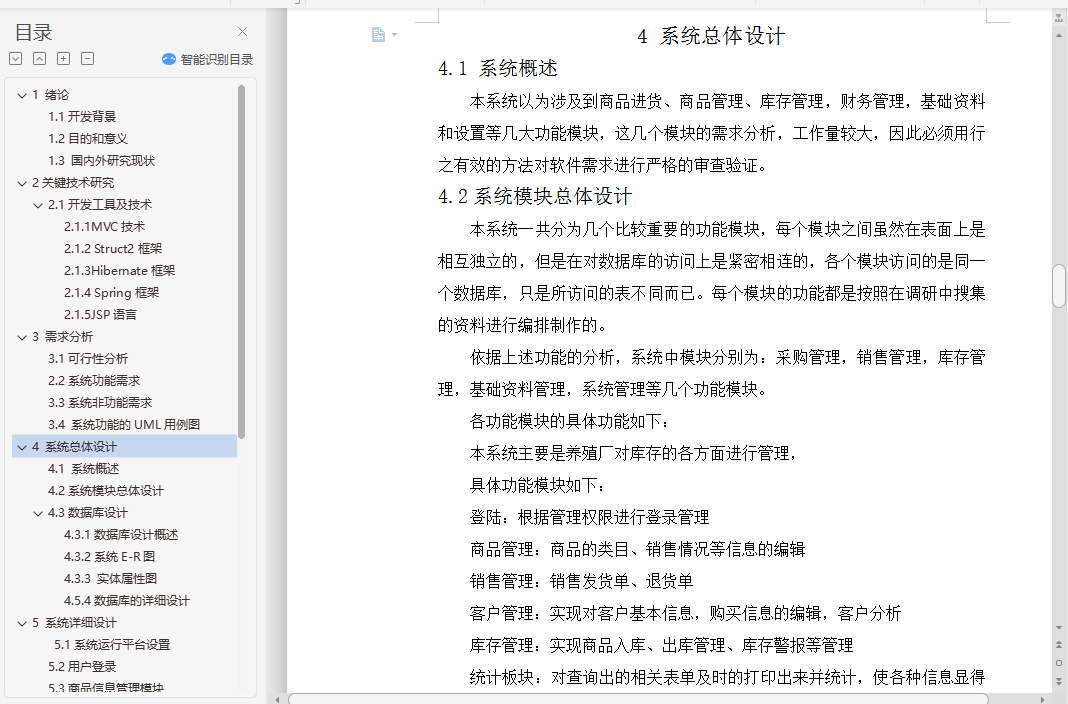Image resolution: width=1068 pixels, height=704 pixels.
Task: Jump to 2.2 系统功能需求 heading
Action: tap(94, 381)
